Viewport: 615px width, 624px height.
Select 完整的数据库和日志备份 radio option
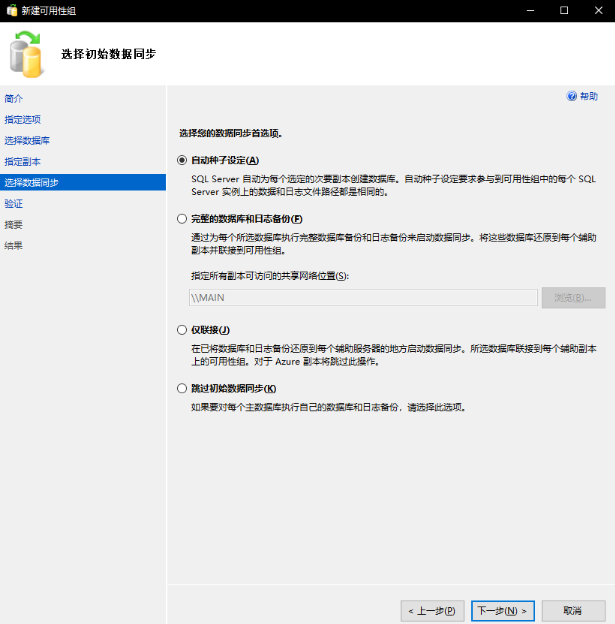(181, 219)
